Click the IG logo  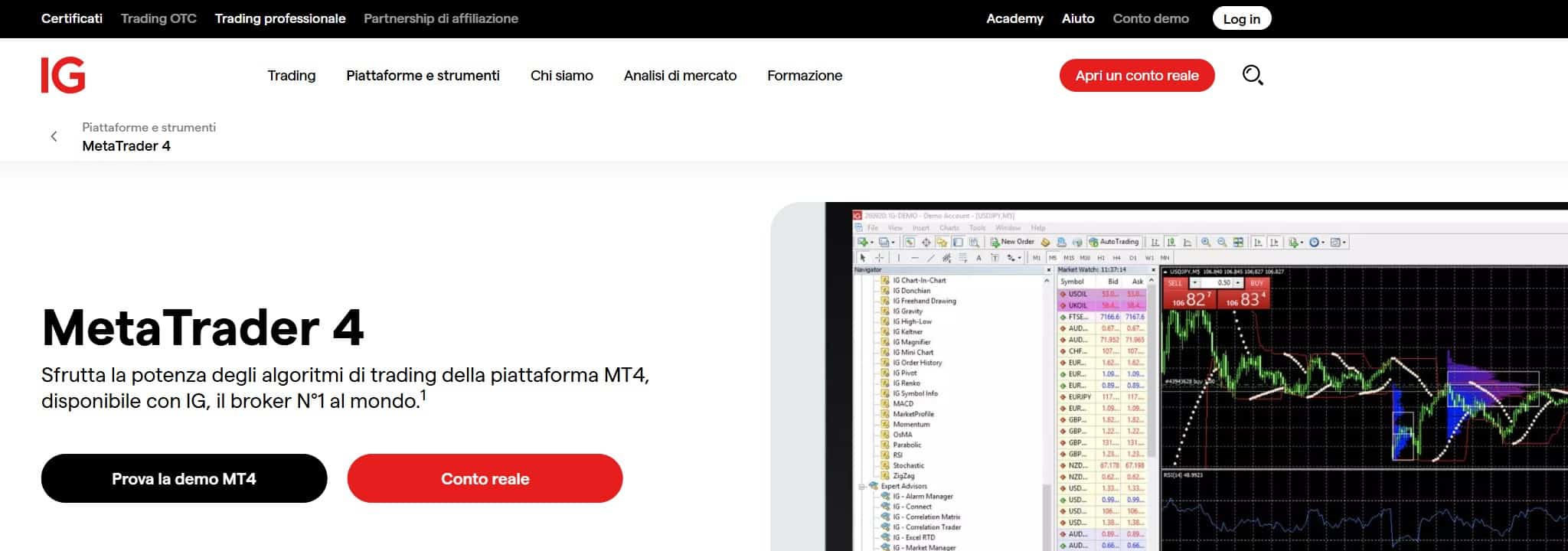tap(63, 75)
